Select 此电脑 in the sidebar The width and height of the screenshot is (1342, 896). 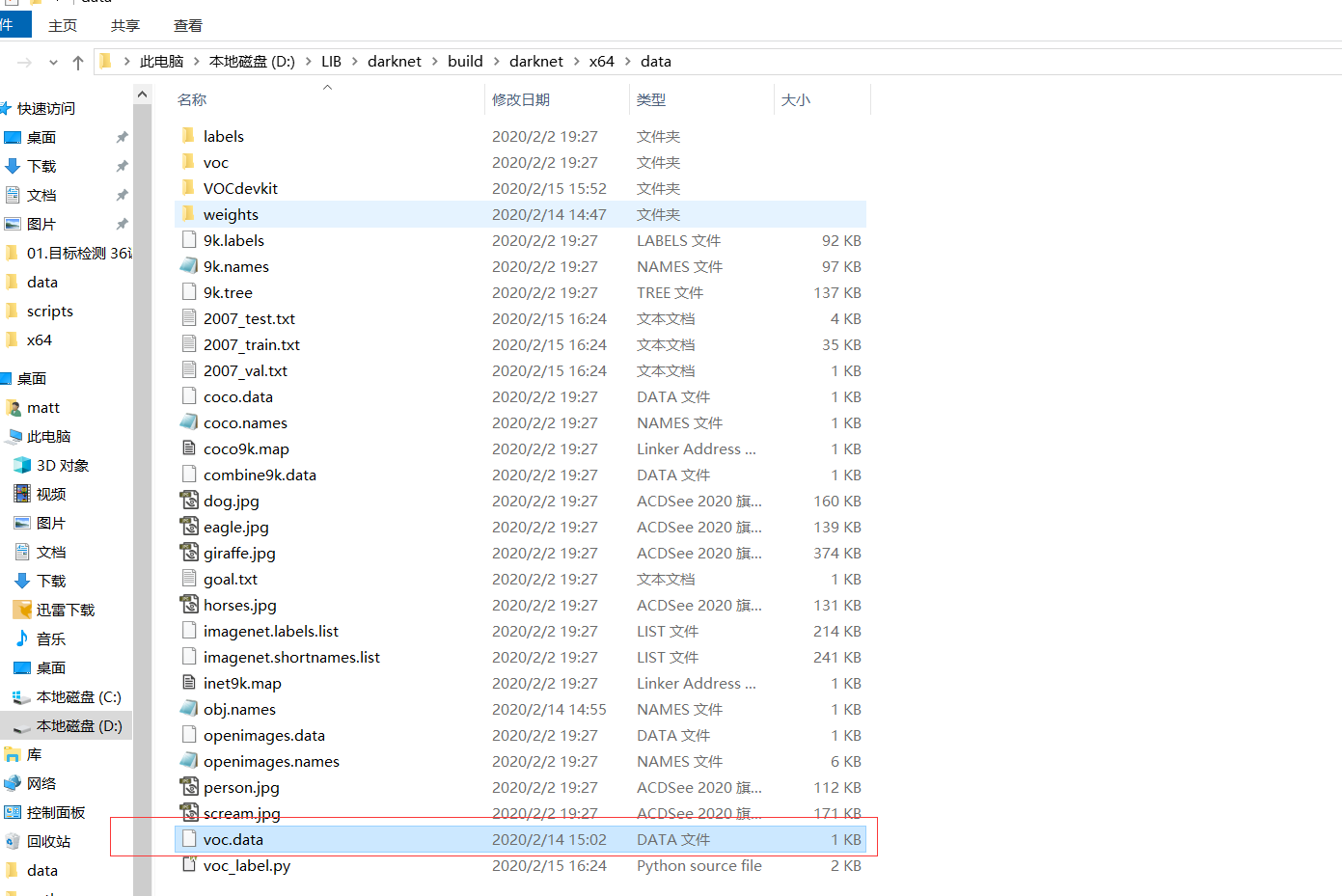click(x=48, y=436)
